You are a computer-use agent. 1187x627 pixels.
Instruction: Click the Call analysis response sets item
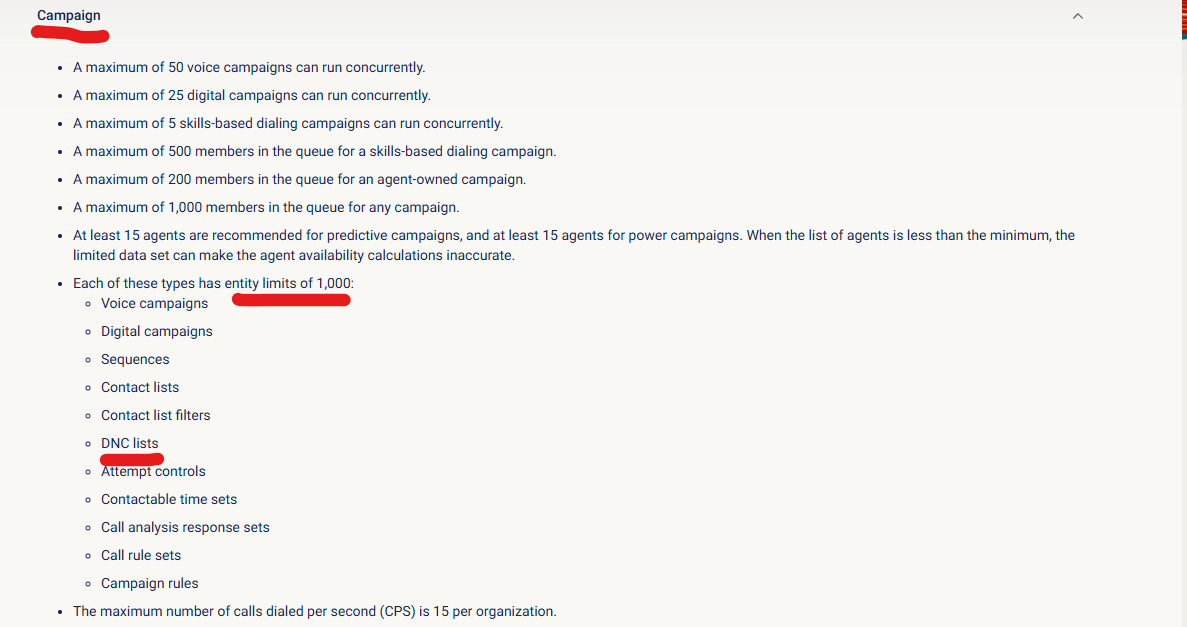coord(185,527)
